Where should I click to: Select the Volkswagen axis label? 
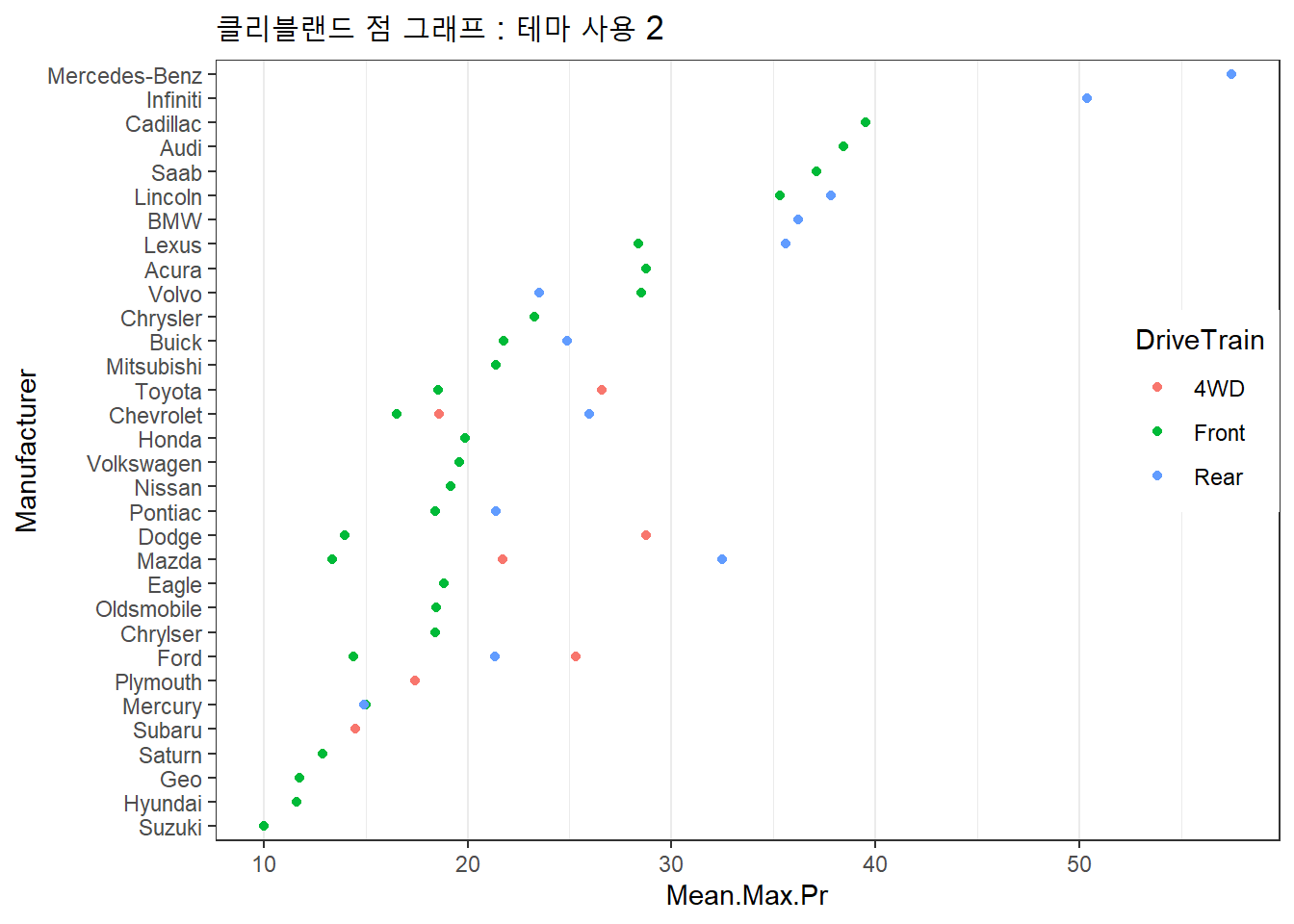tap(144, 464)
